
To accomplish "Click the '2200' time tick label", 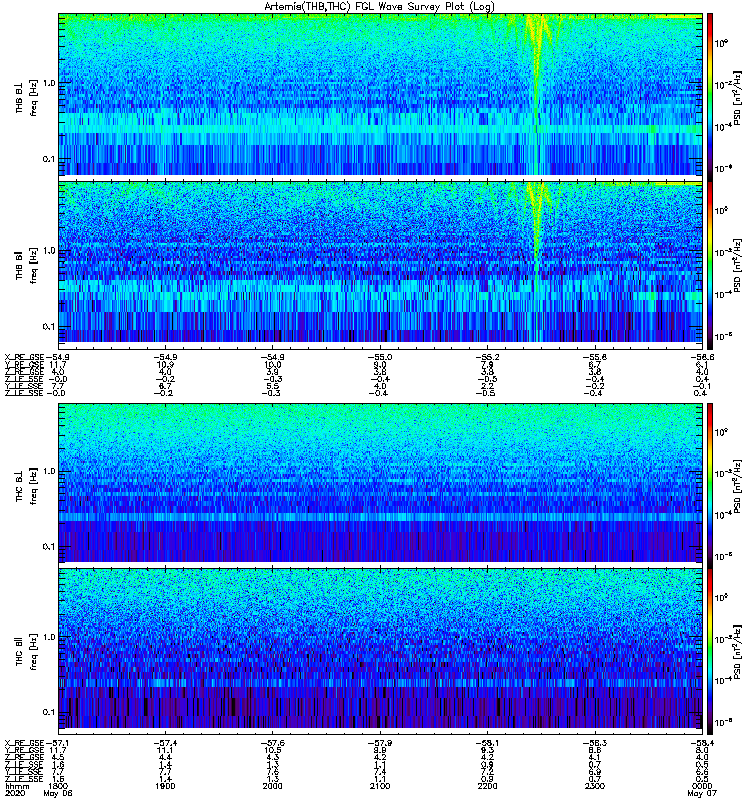I will pos(487,786).
